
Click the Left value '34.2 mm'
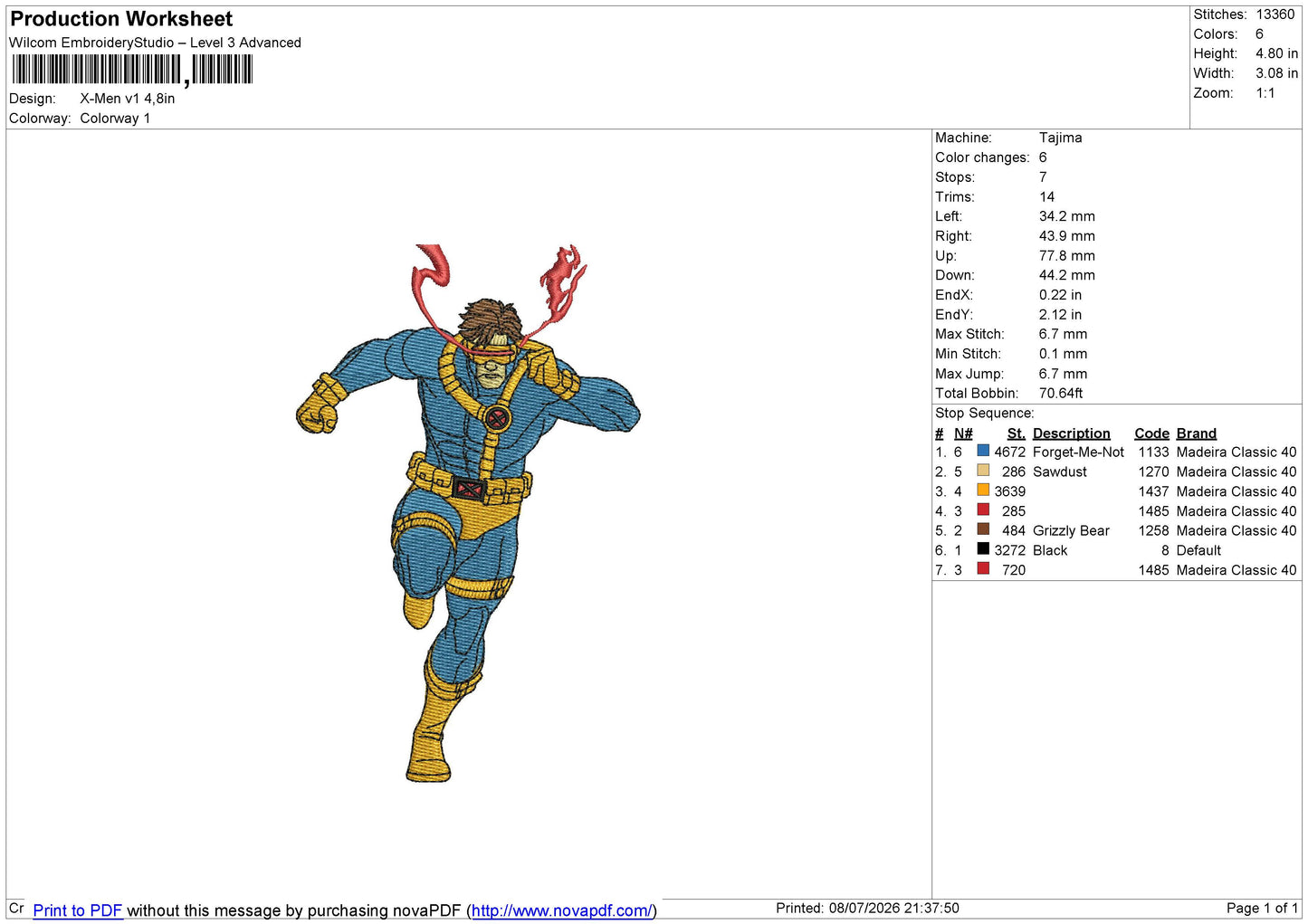coord(1066,216)
